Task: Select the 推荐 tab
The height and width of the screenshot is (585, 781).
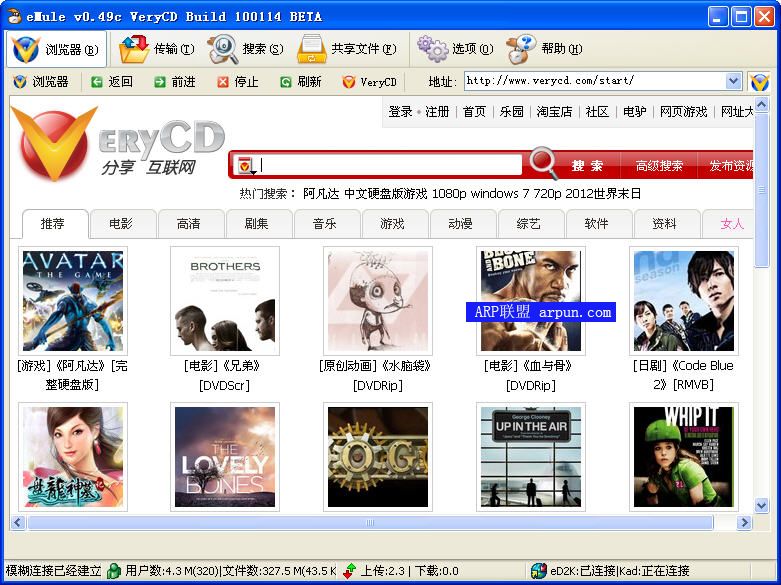Action: point(53,224)
